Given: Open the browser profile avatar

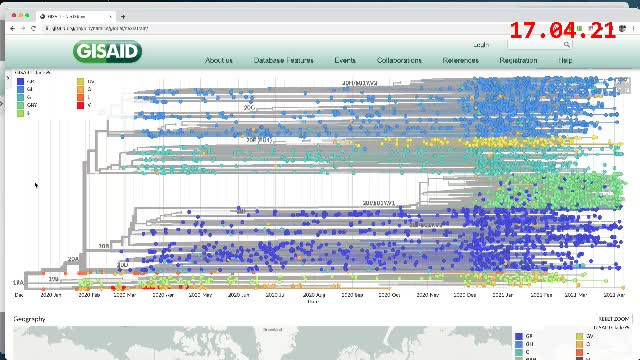Looking at the screenshot, I should [622, 28].
